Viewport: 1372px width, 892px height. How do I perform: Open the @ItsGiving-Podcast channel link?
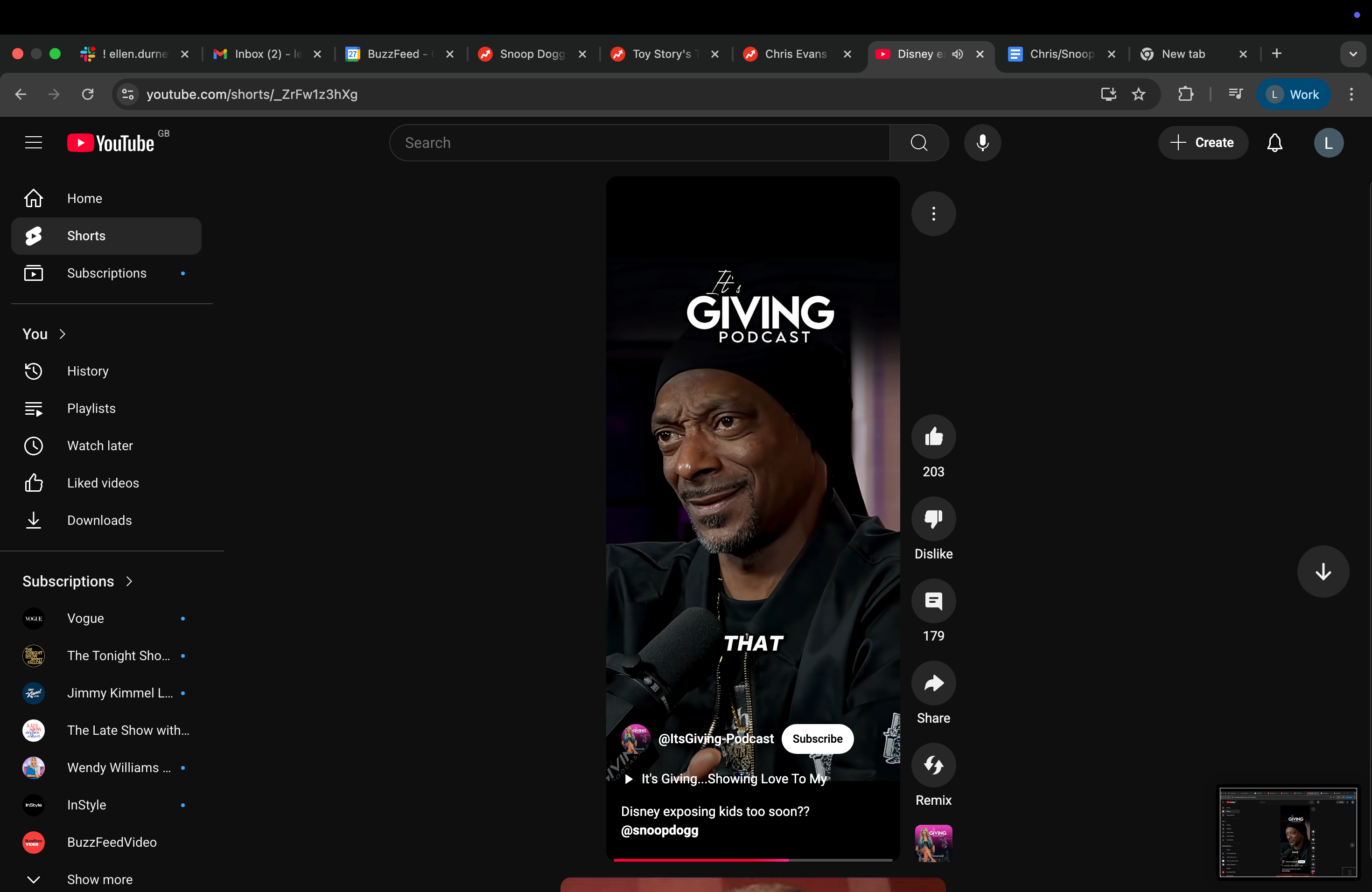[x=716, y=739]
